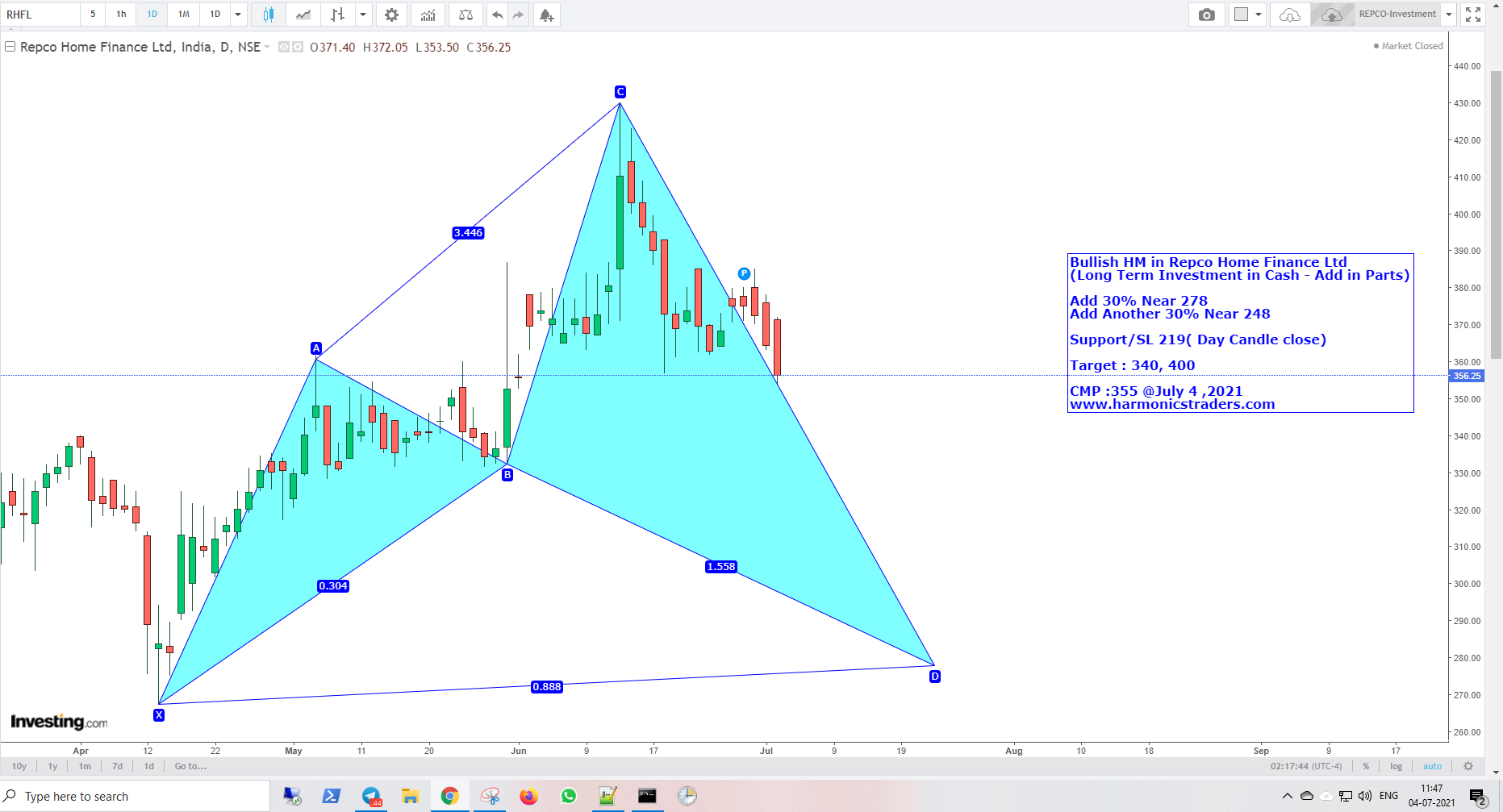This screenshot has width=1503, height=812.
Task: Open the chart background color swatch
Action: click(1242, 14)
